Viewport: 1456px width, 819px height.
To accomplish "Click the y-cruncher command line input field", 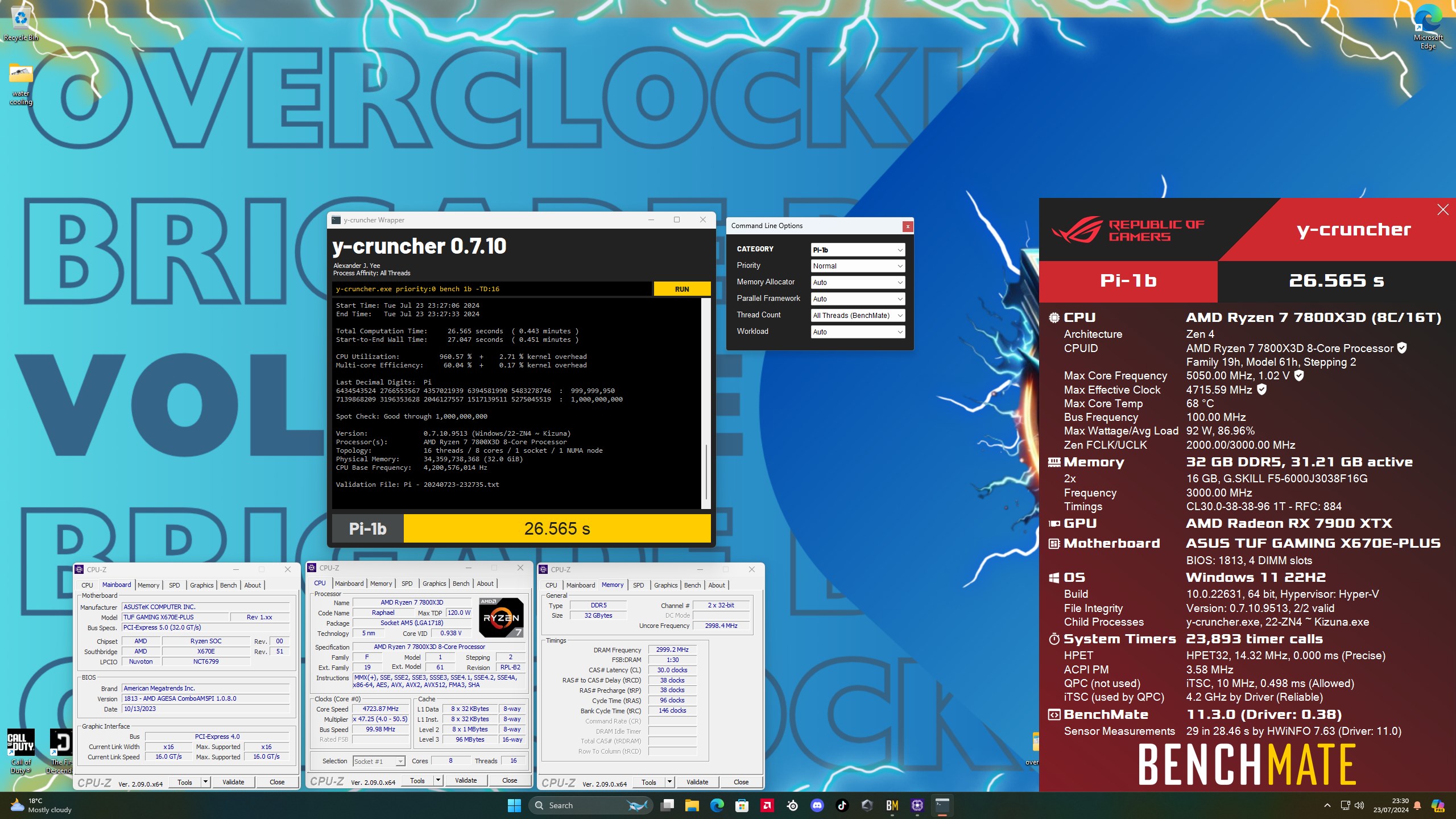I will pos(492,289).
